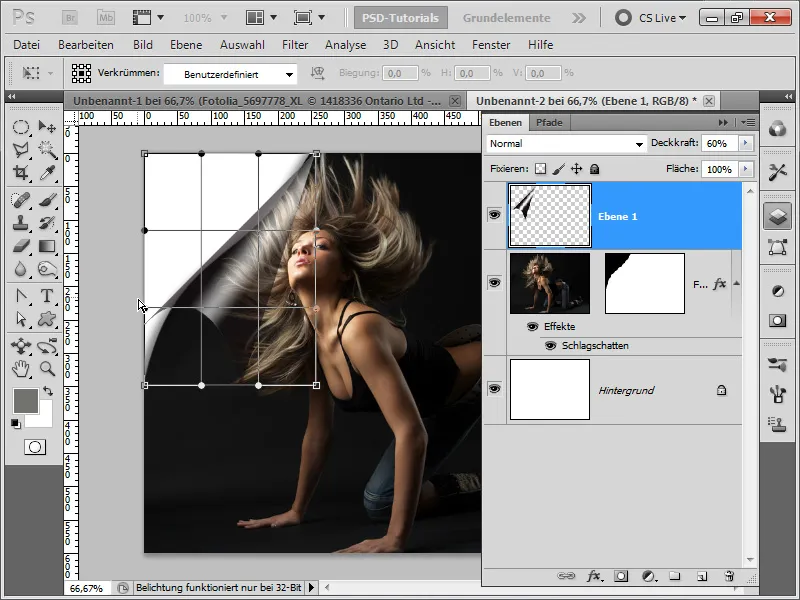The image size is (800, 600).
Task: Open the Deckkraft opacity slider arrow
Action: click(x=746, y=143)
